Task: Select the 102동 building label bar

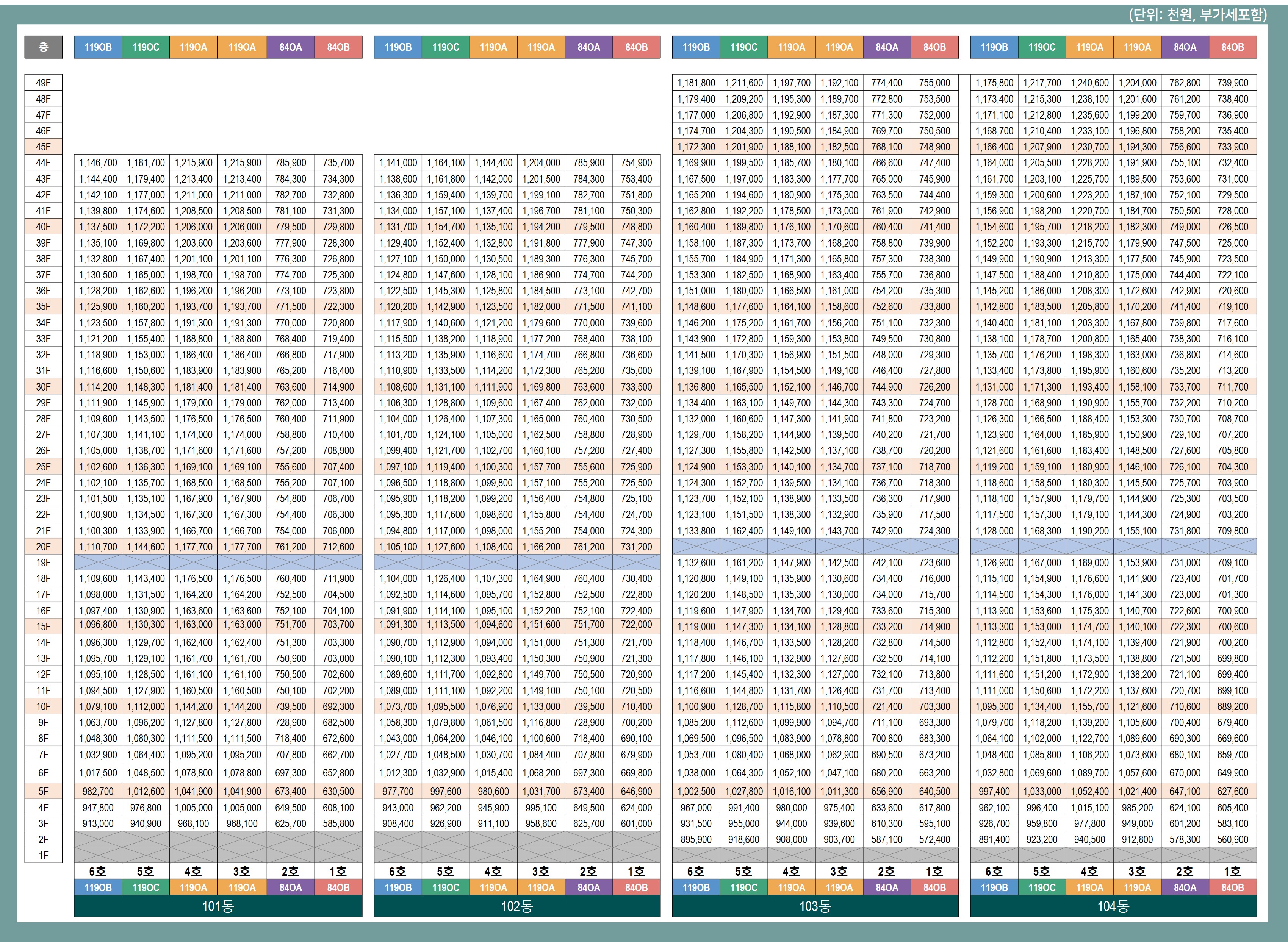Action: click(517, 906)
